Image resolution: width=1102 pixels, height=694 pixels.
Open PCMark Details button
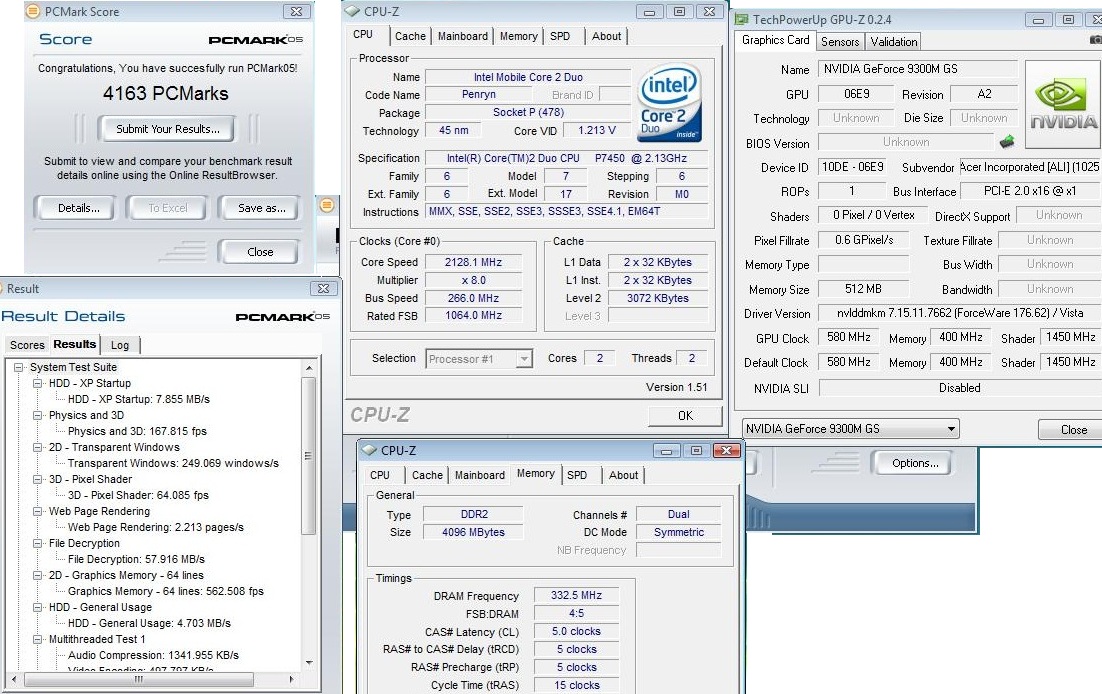pyautogui.click(x=79, y=207)
